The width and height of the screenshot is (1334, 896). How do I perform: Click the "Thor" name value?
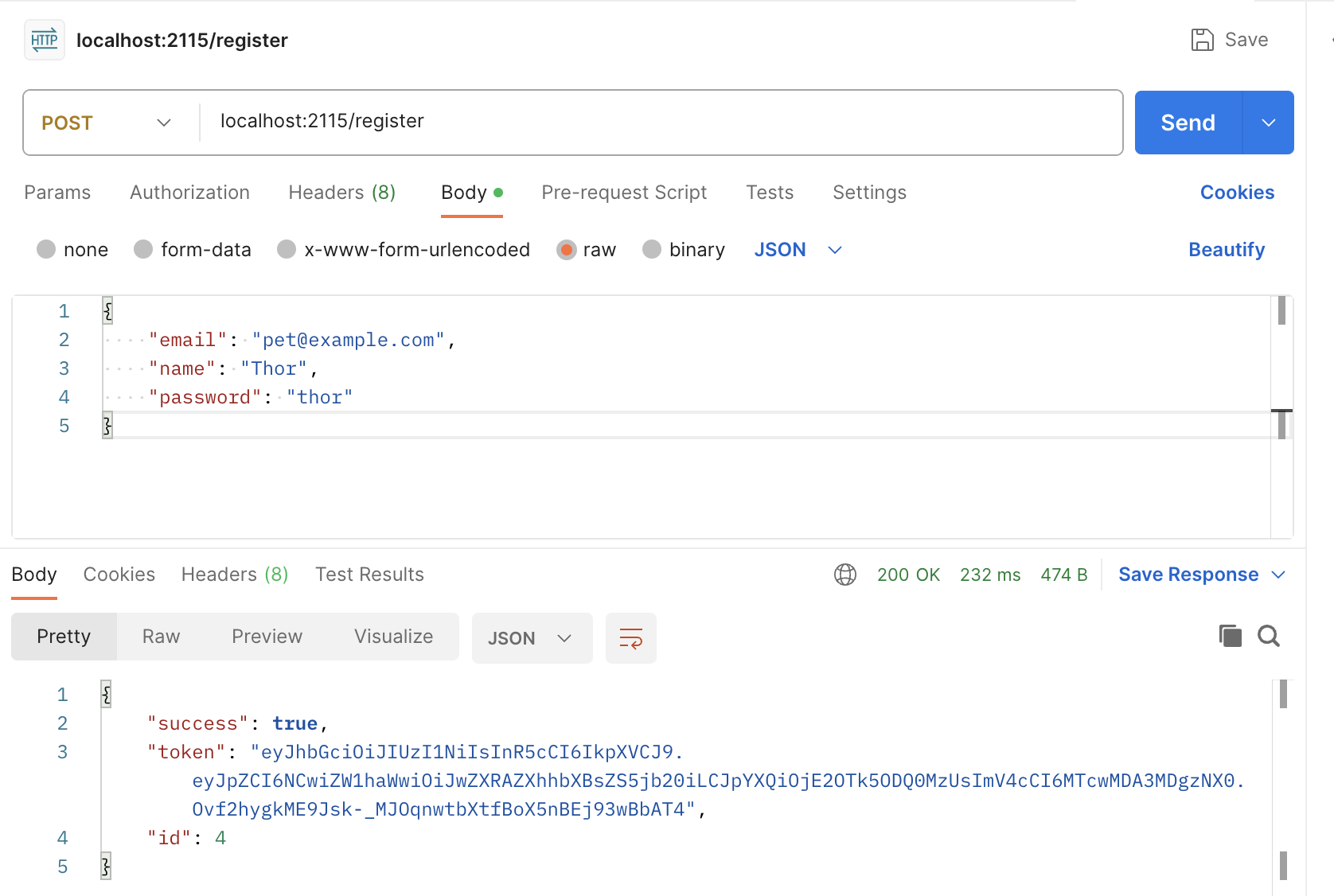tap(273, 369)
